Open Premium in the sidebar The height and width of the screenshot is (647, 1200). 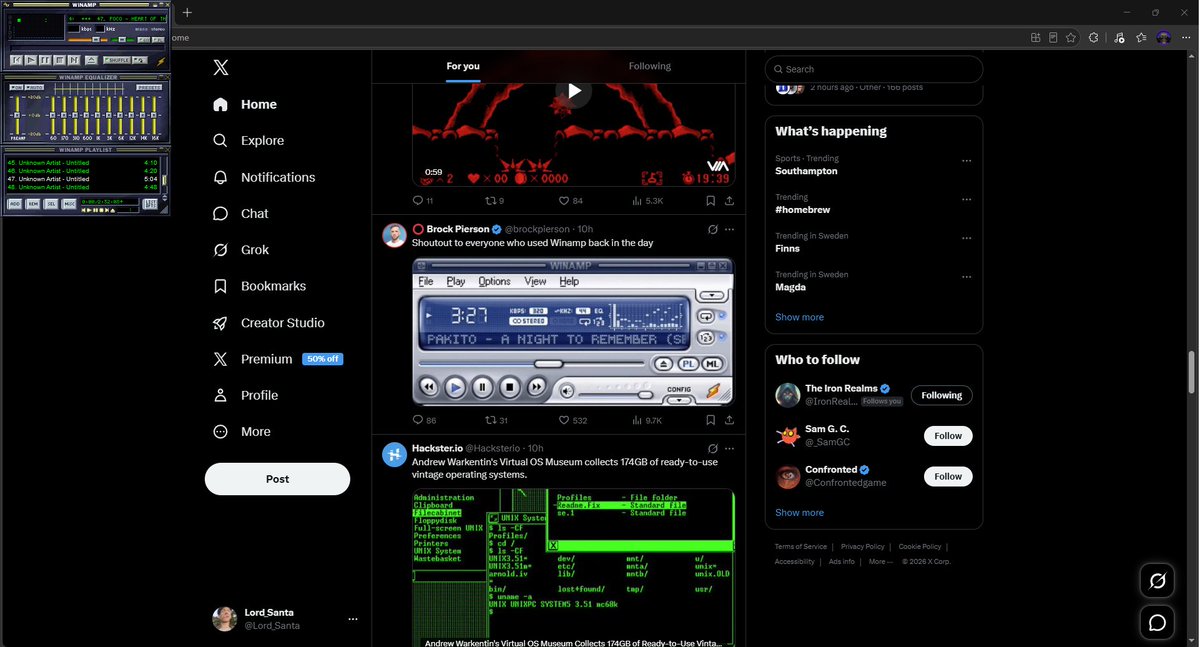coord(277,359)
